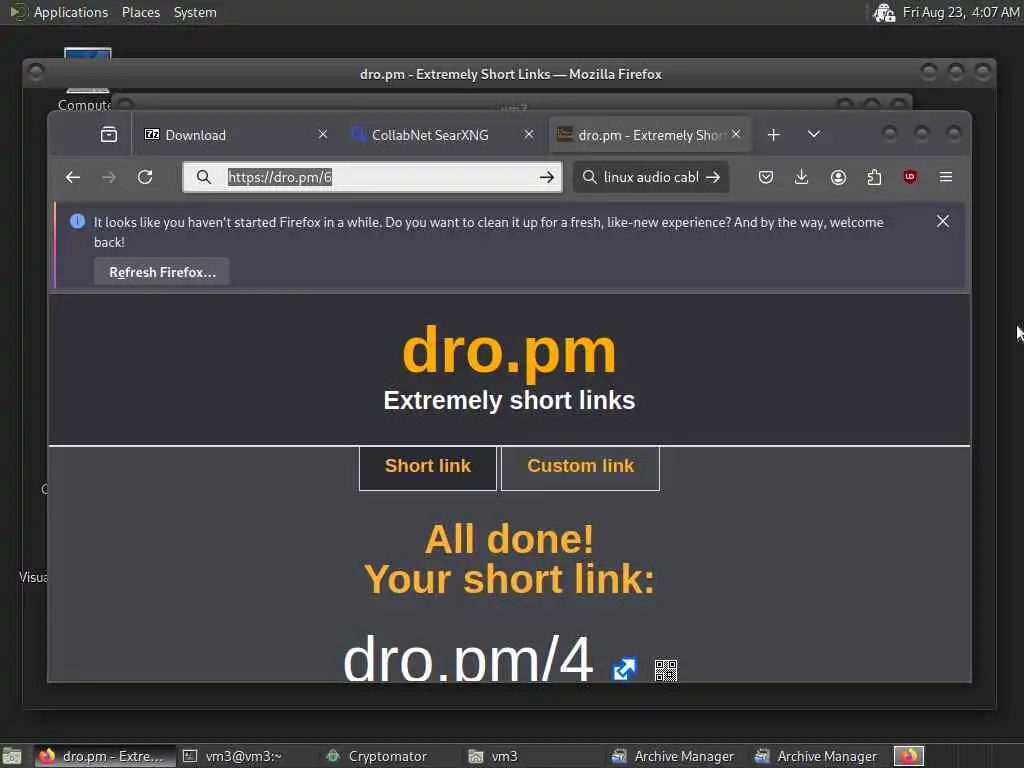Click search arrow beside 'linux audio cabl'

[713, 177]
